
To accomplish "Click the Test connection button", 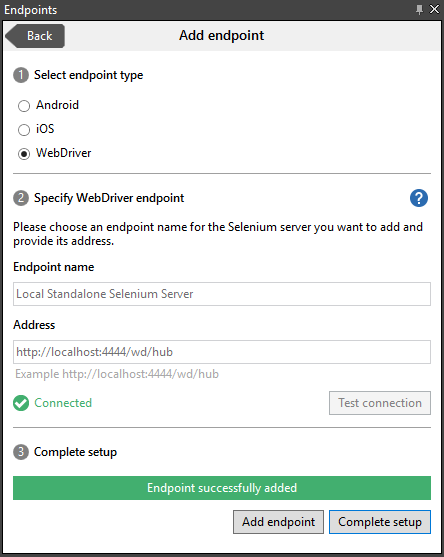I will [380, 403].
